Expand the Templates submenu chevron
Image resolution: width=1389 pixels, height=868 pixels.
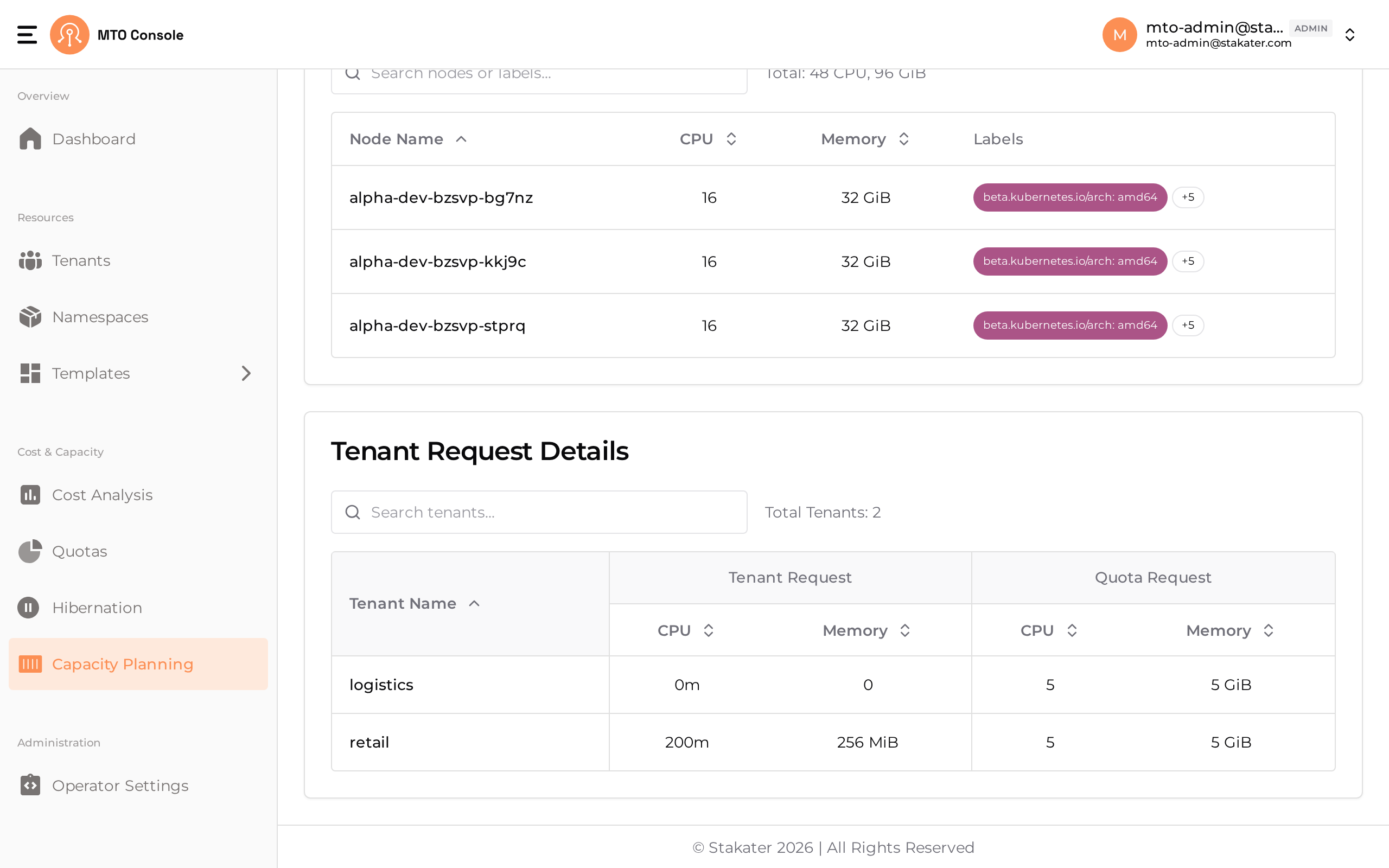tap(246, 373)
